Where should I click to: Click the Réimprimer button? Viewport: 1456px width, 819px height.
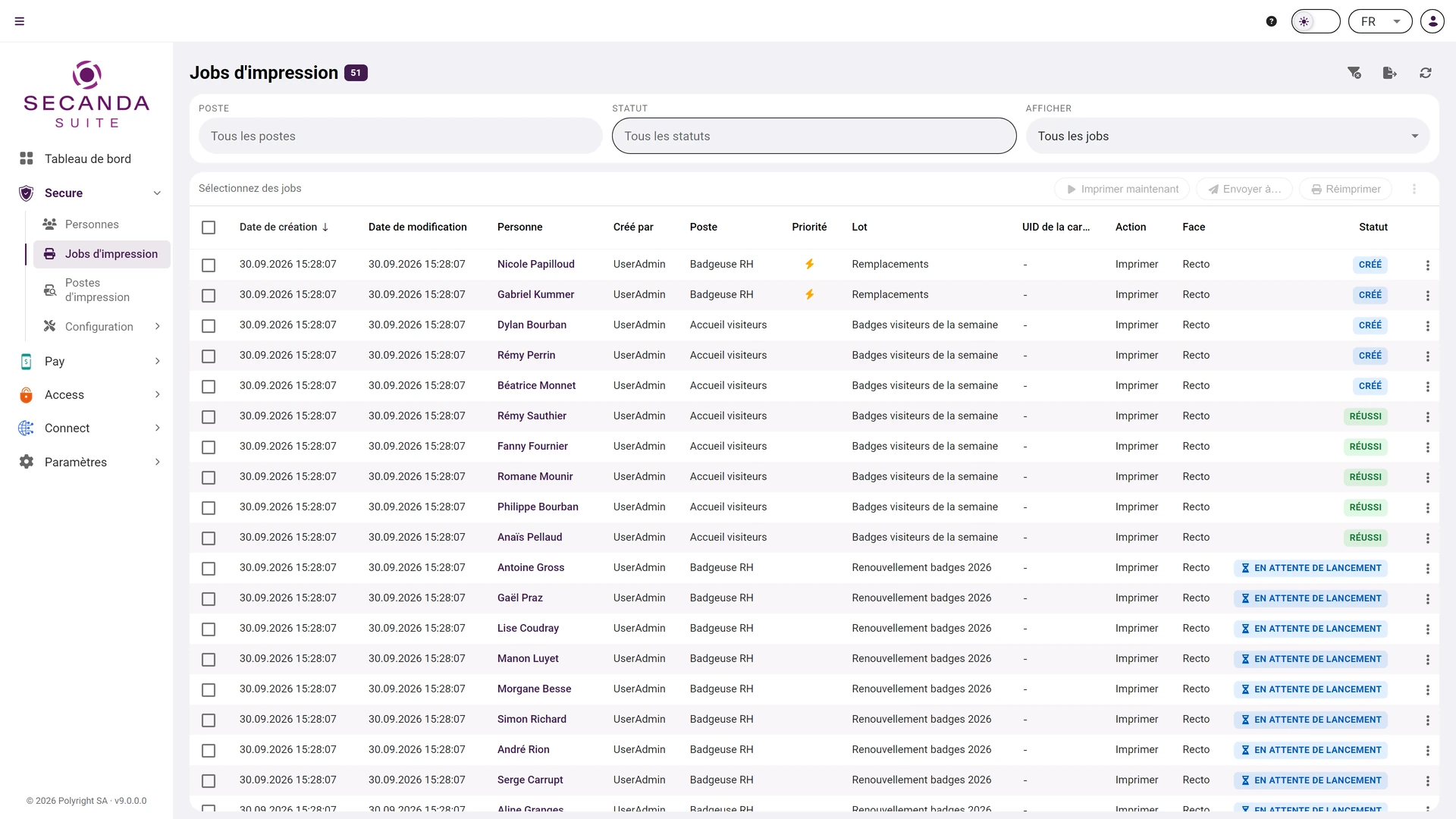click(1345, 189)
